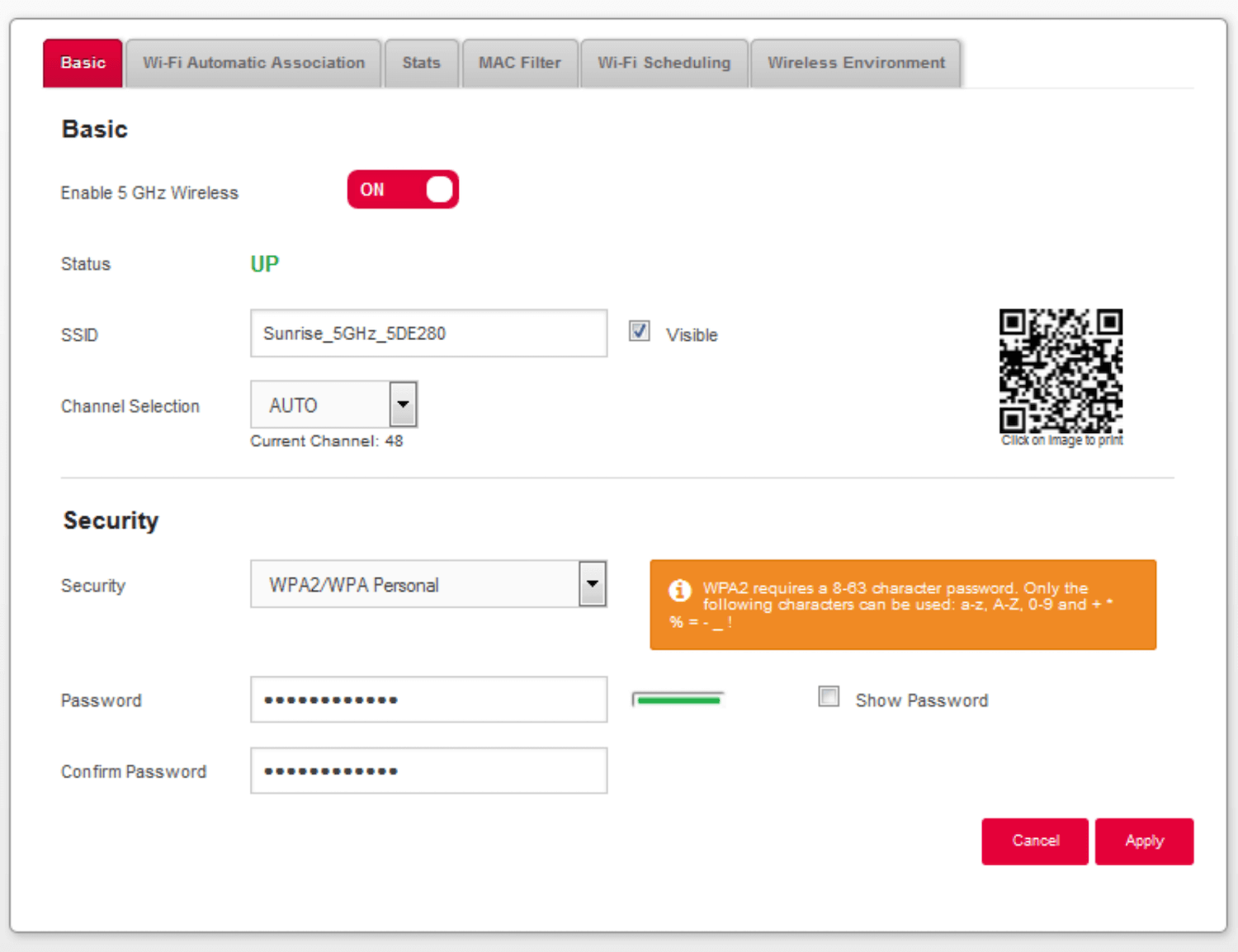Screen dimensions: 1238x952
Task: Uncheck the SSID Visible checkbox
Action: point(640,332)
